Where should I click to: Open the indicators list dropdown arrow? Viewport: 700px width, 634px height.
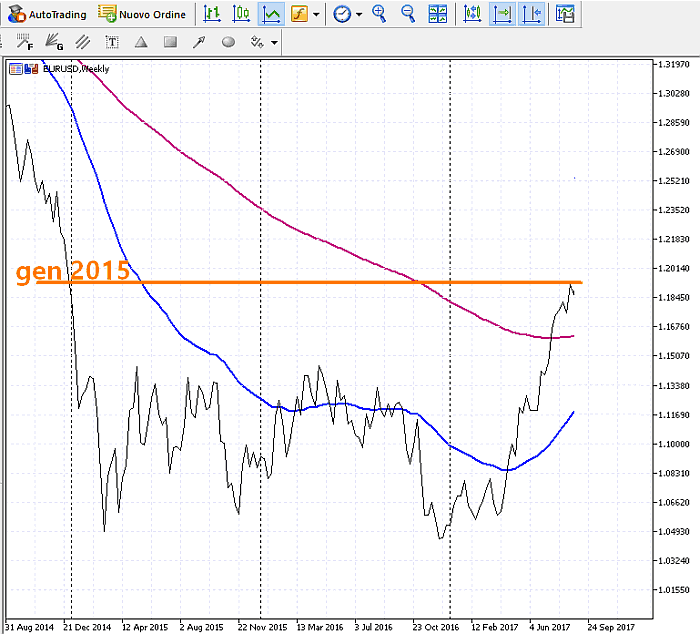[316, 14]
